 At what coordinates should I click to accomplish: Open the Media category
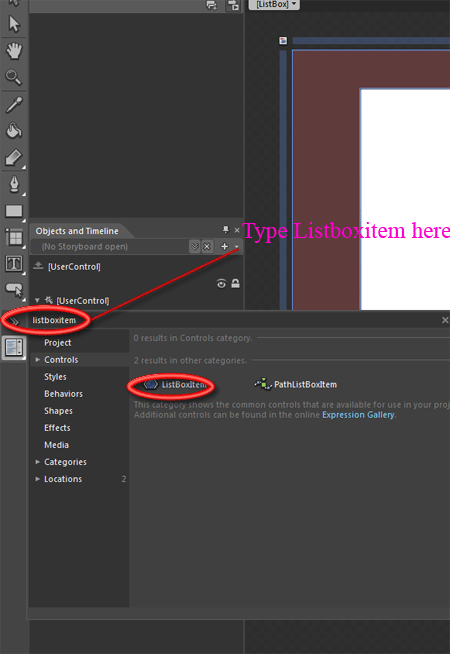(x=56, y=445)
